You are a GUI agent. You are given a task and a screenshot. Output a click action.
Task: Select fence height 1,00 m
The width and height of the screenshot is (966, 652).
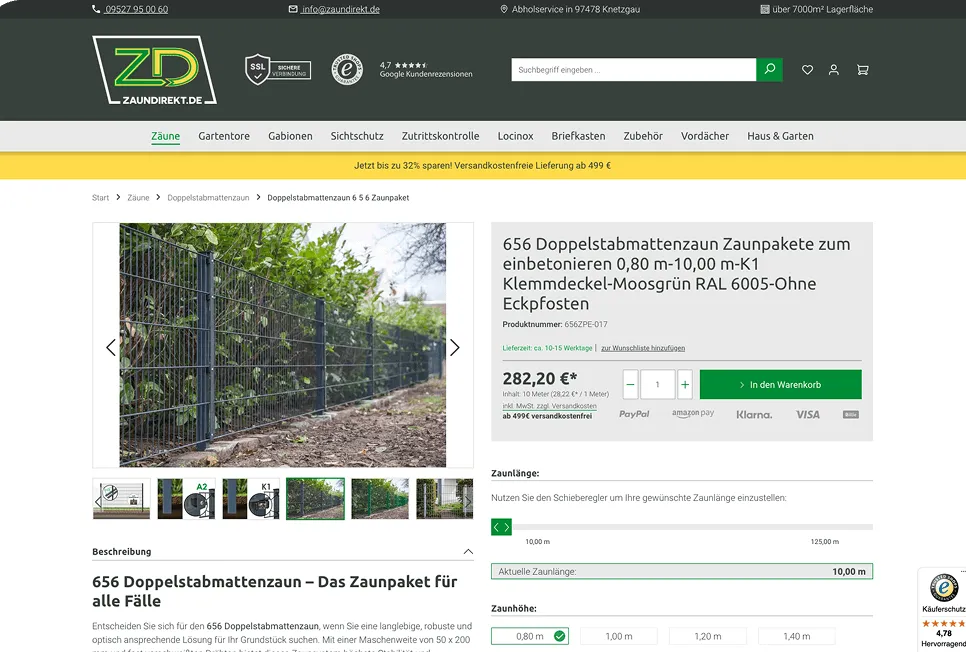coord(619,636)
